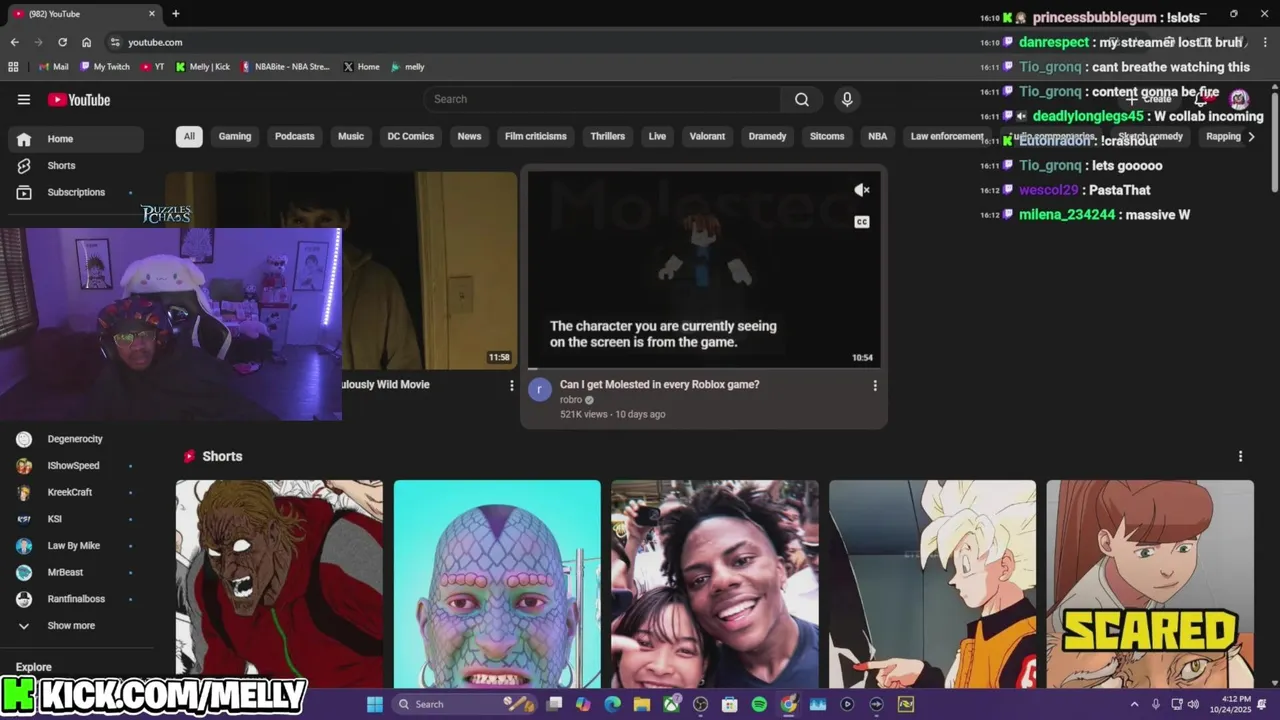Open Rantfinalboss channel in subscriptions
The image size is (1280, 720).
click(76, 599)
